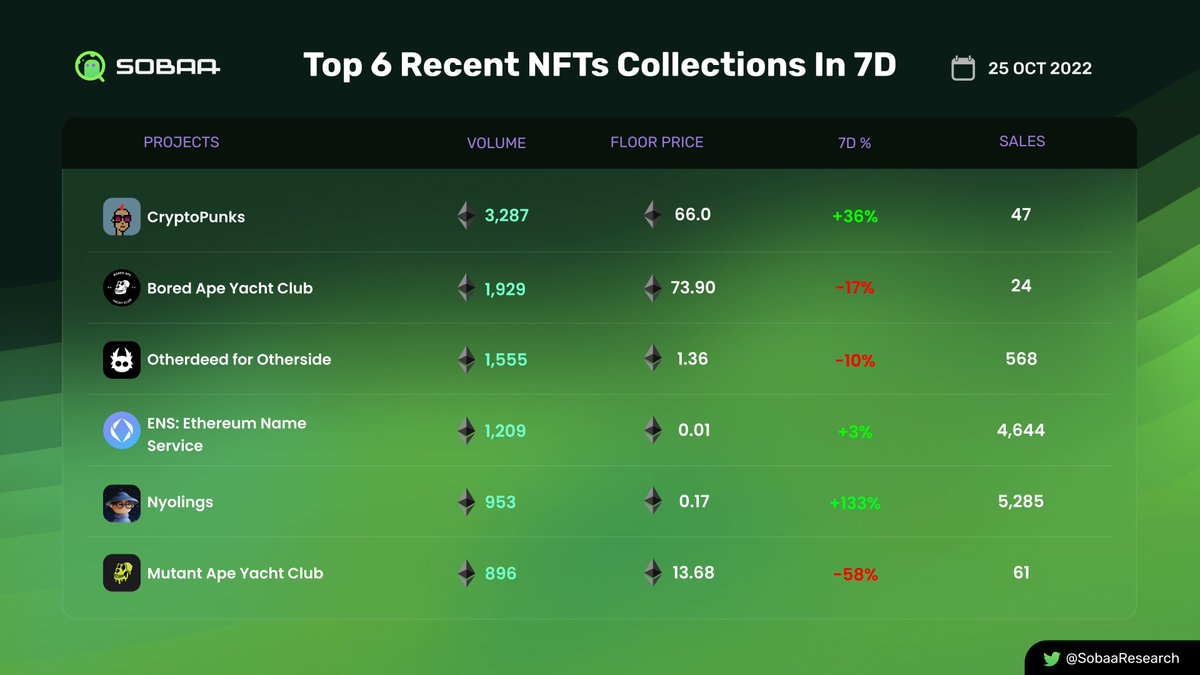Click the CryptoPunks project name

[x=196, y=217]
